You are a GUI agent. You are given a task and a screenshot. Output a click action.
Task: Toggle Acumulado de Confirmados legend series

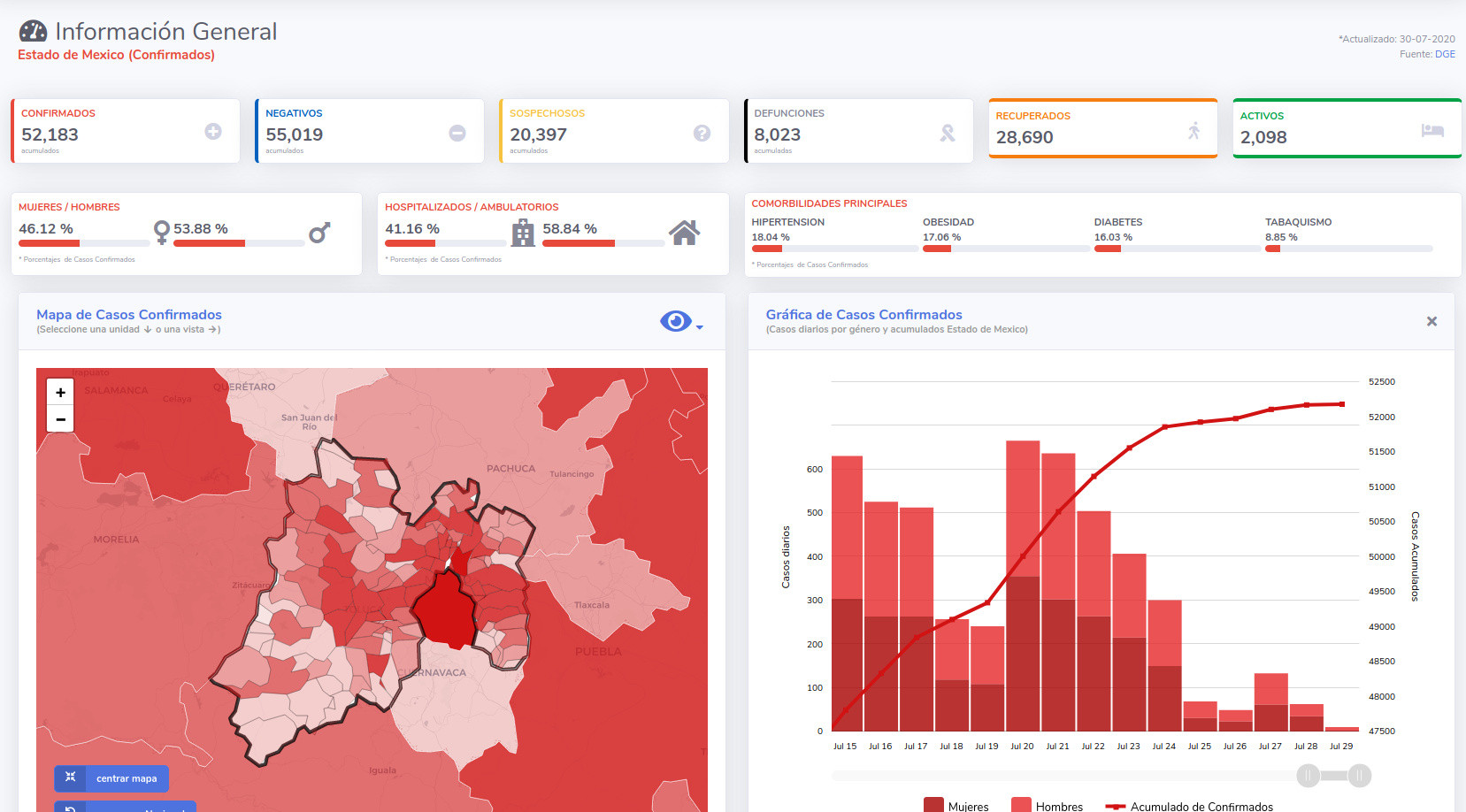1189,806
